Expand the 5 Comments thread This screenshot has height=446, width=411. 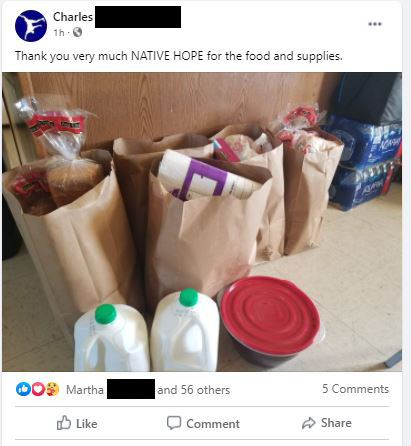tap(355, 389)
